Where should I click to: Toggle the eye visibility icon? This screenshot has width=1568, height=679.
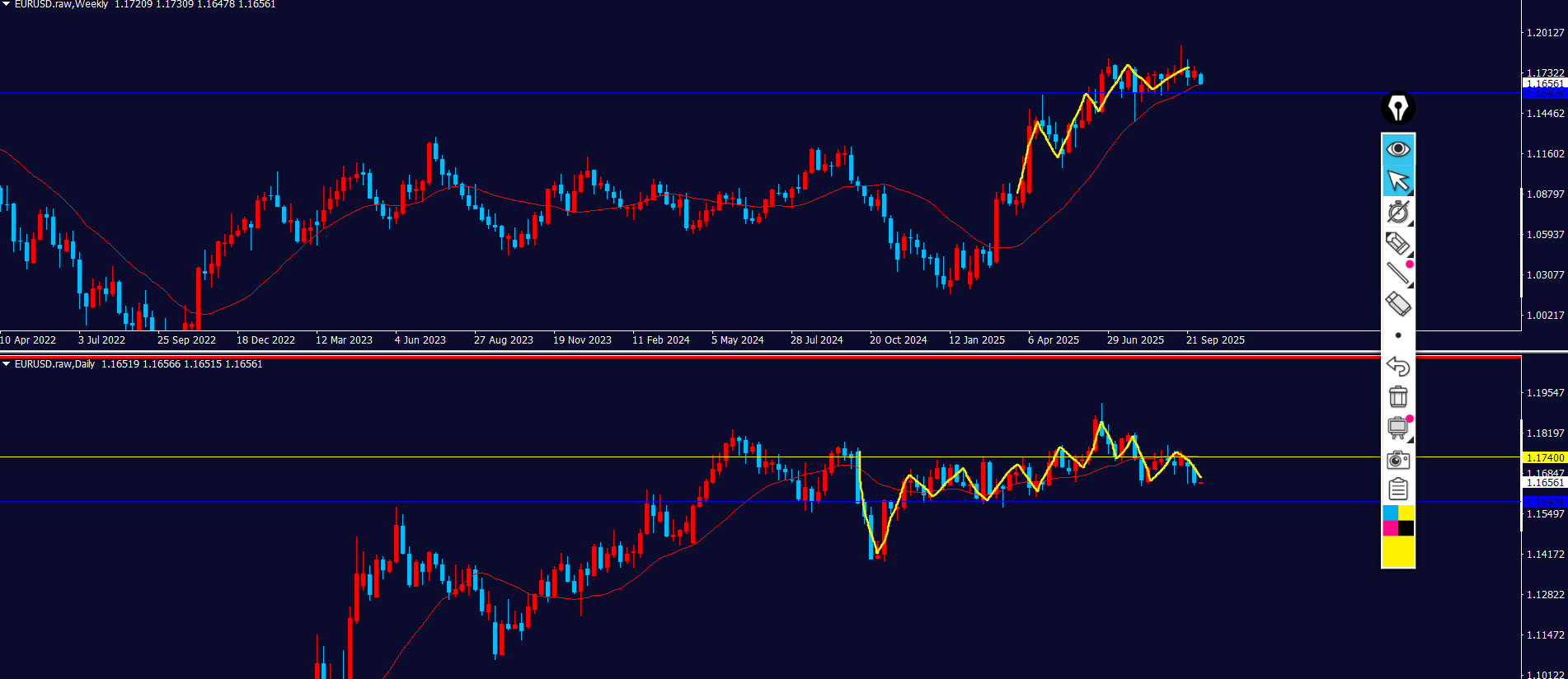pyautogui.click(x=1397, y=149)
